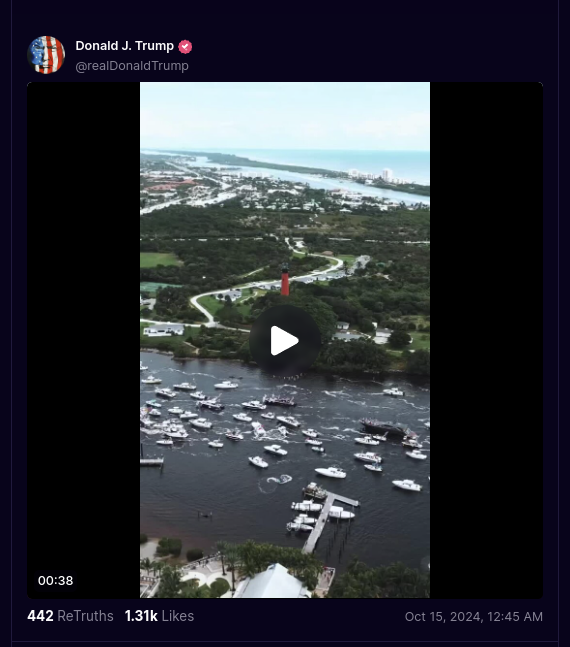570x647 pixels.
Task: Show the 1.31k Likes list
Action: (159, 616)
